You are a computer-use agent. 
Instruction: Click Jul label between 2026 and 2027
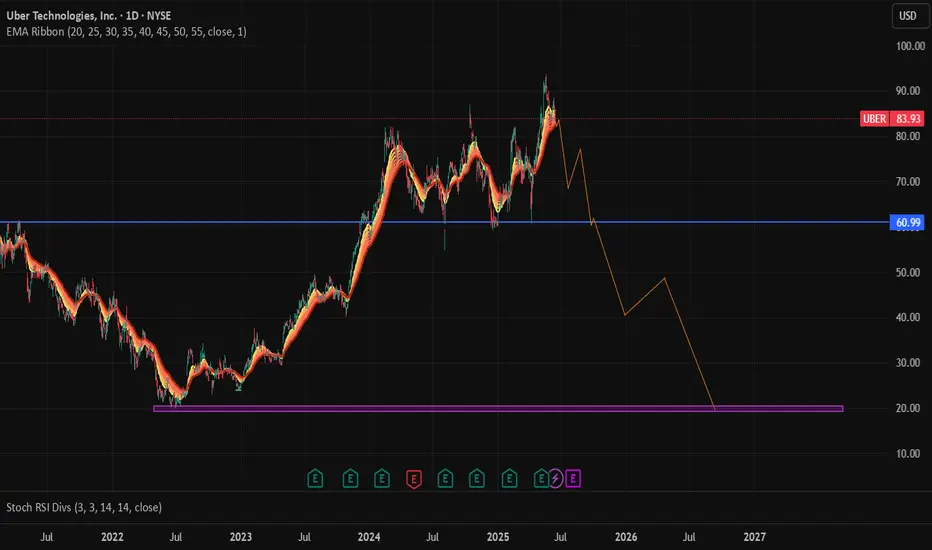(x=689, y=537)
